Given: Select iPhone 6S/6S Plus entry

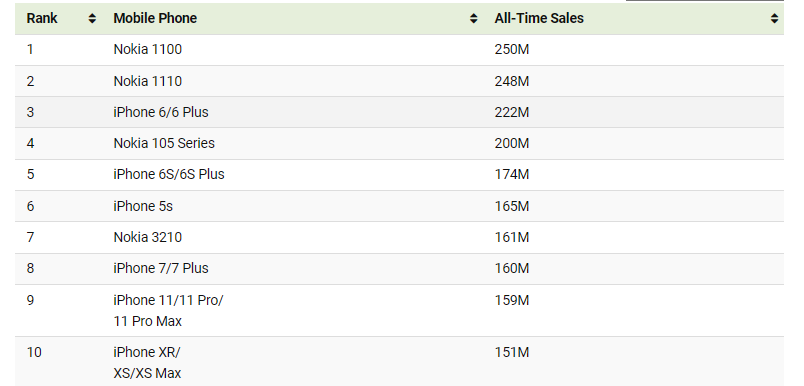Looking at the screenshot, I should click(x=169, y=174).
